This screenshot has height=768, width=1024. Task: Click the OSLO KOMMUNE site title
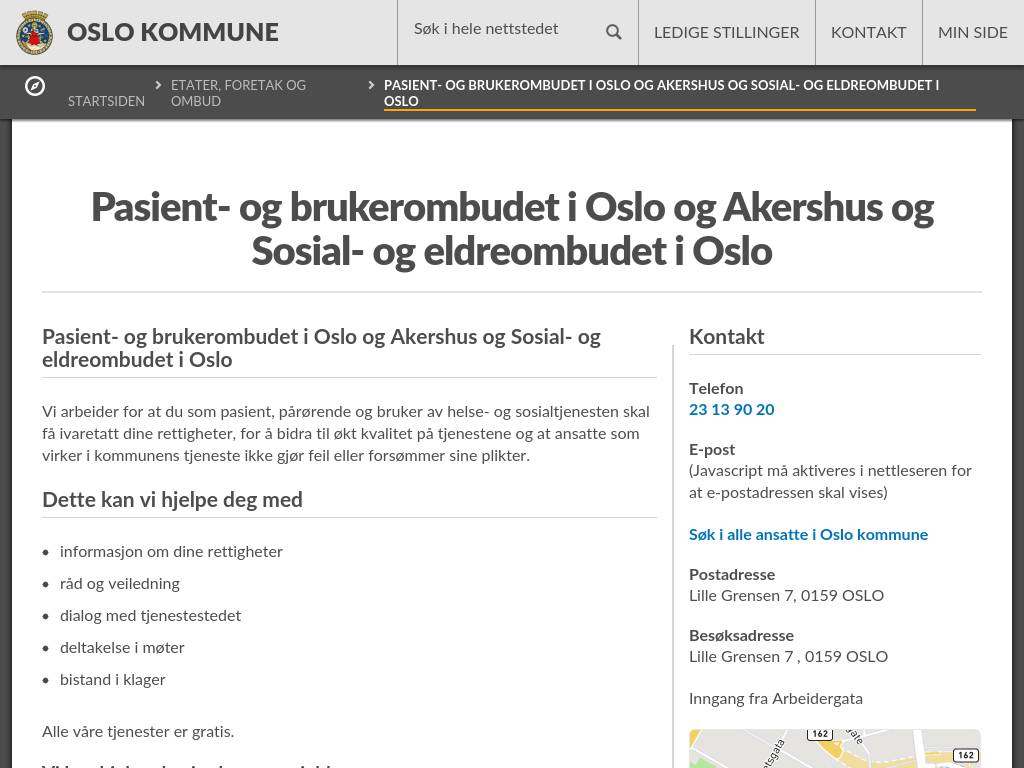pos(173,32)
